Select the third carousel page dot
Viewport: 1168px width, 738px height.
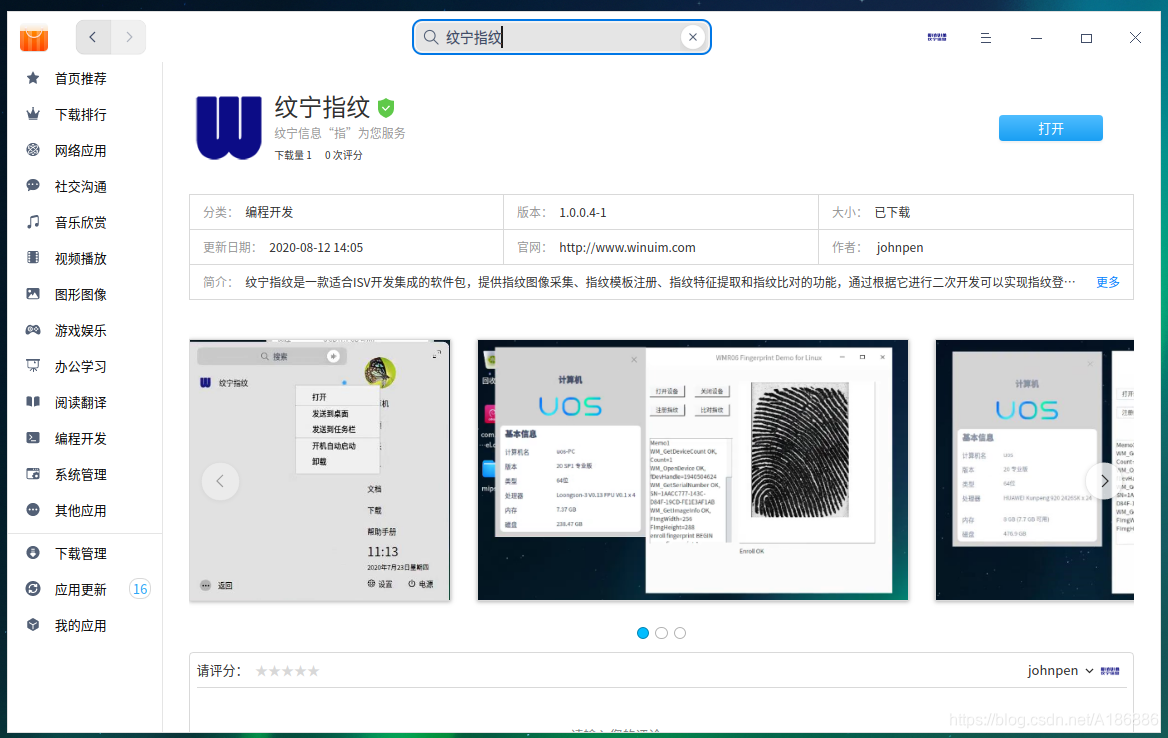[x=680, y=633]
